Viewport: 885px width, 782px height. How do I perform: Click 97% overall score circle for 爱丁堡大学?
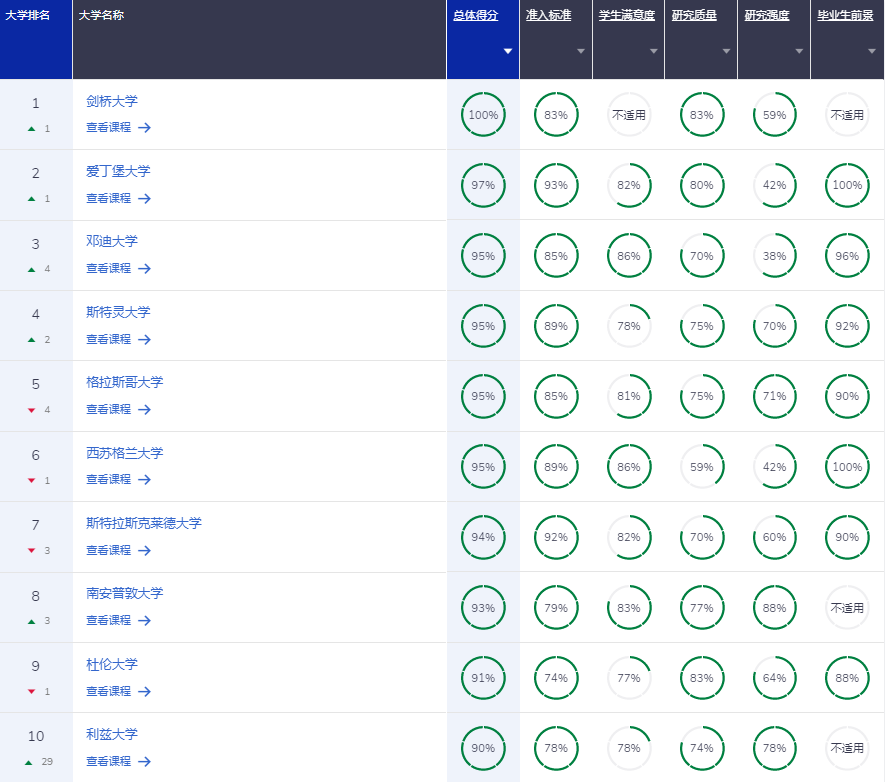[483, 185]
